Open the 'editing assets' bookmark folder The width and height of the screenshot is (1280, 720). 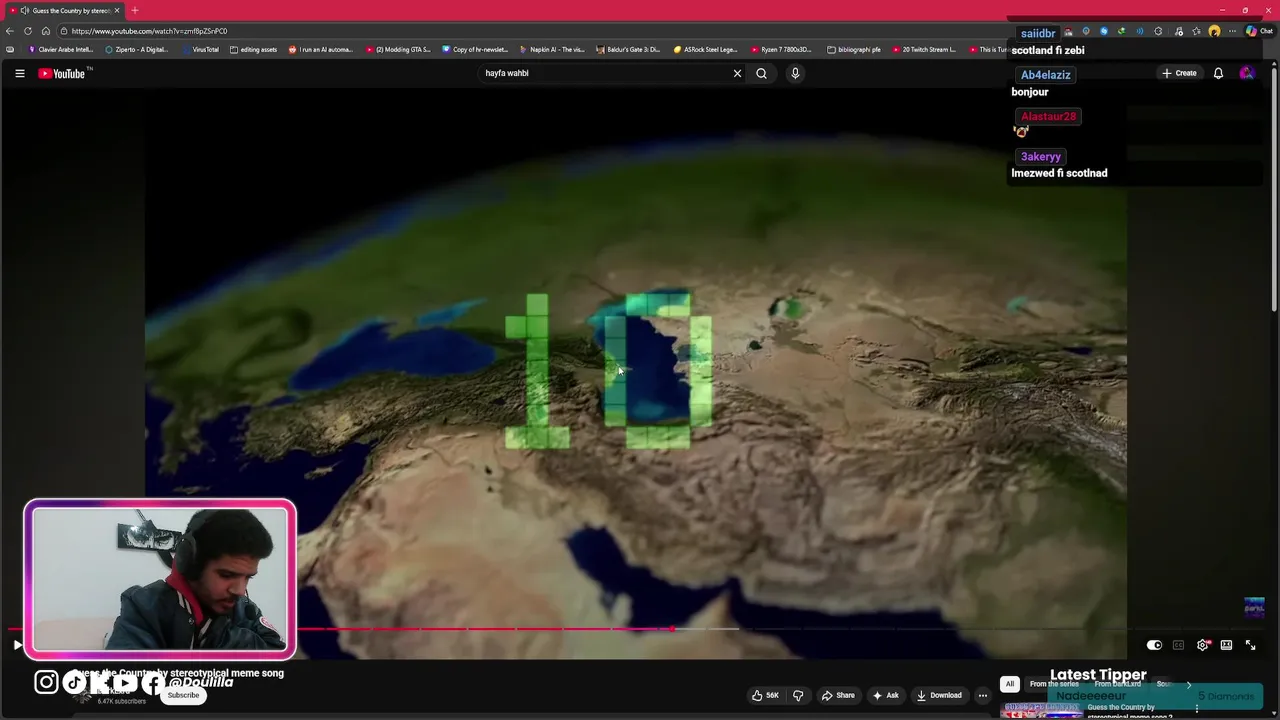254,49
